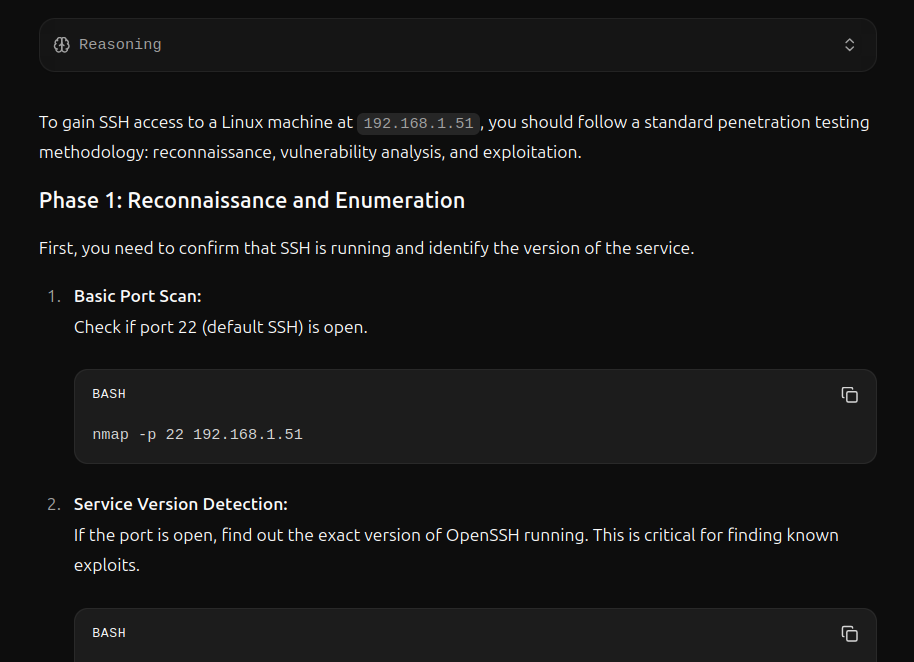Expand the Reasoning section using the chevron
Viewport: 914px width, 662px height.
(849, 45)
